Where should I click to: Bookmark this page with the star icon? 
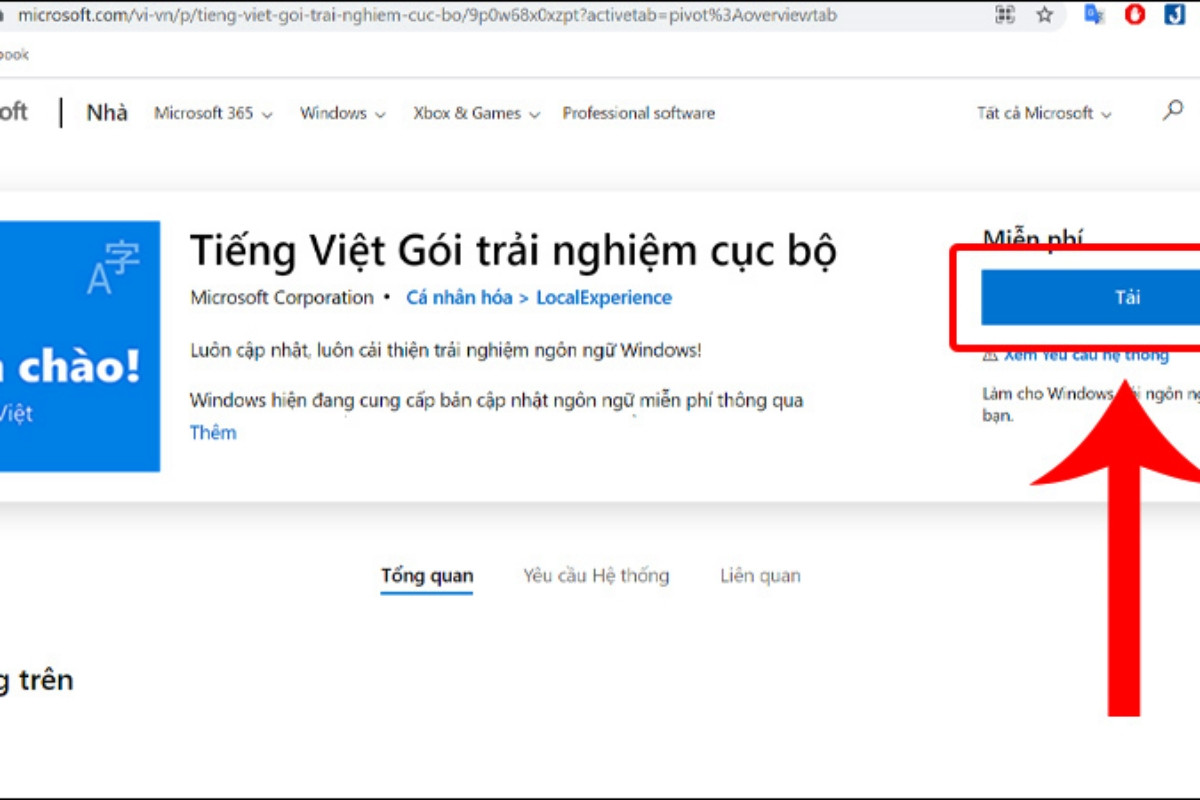[x=1045, y=15]
